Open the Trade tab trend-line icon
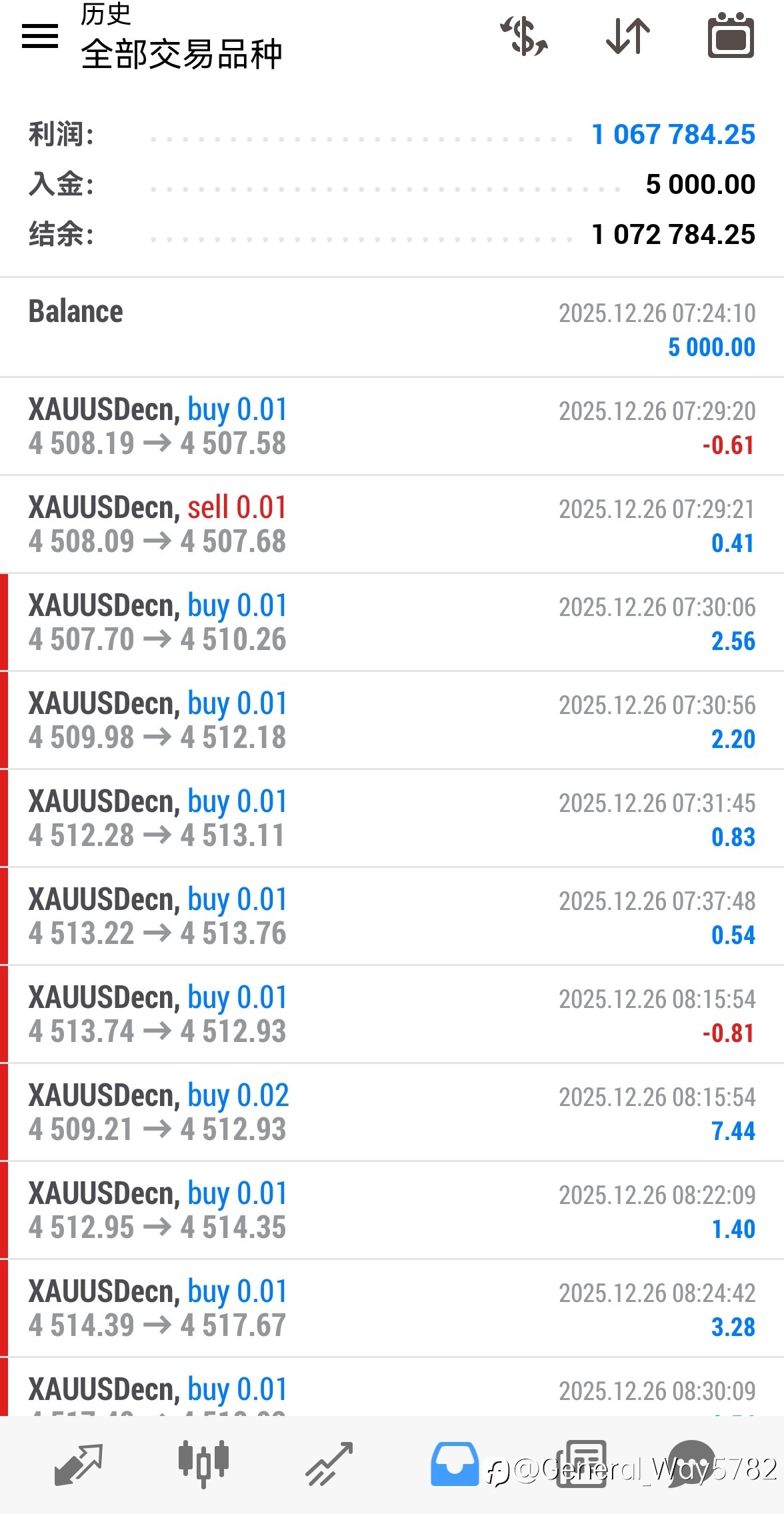This screenshot has height=1514, width=784. point(329,1464)
